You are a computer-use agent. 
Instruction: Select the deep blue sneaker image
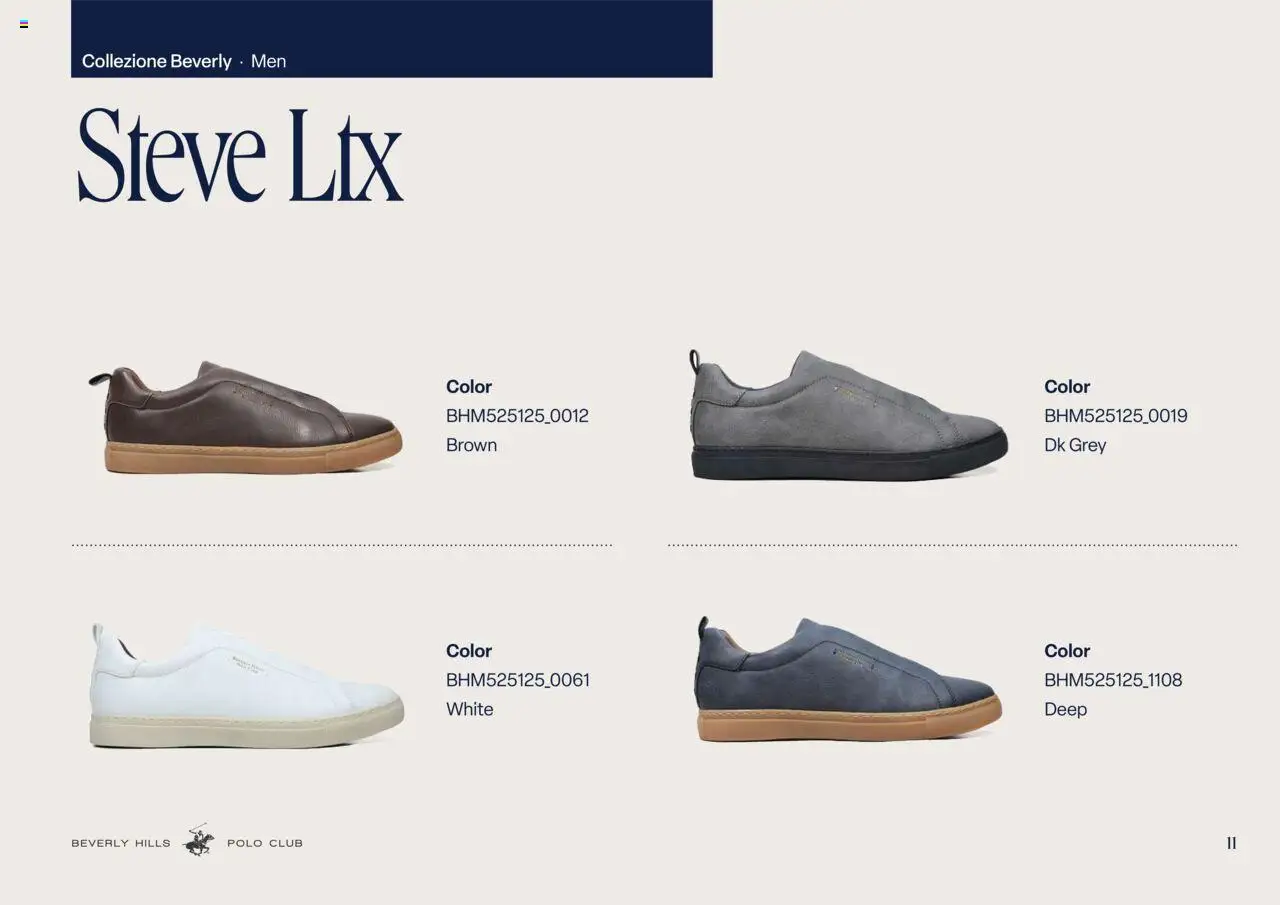click(x=848, y=679)
